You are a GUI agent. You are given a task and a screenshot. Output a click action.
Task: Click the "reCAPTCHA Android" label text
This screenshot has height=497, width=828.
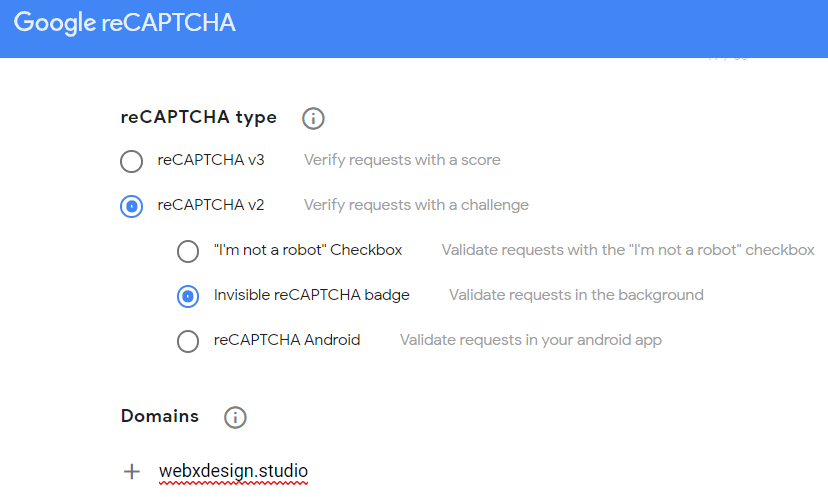(287, 340)
